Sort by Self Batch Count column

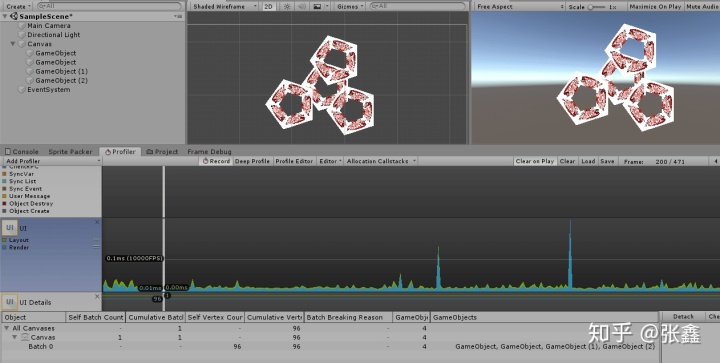(96, 317)
